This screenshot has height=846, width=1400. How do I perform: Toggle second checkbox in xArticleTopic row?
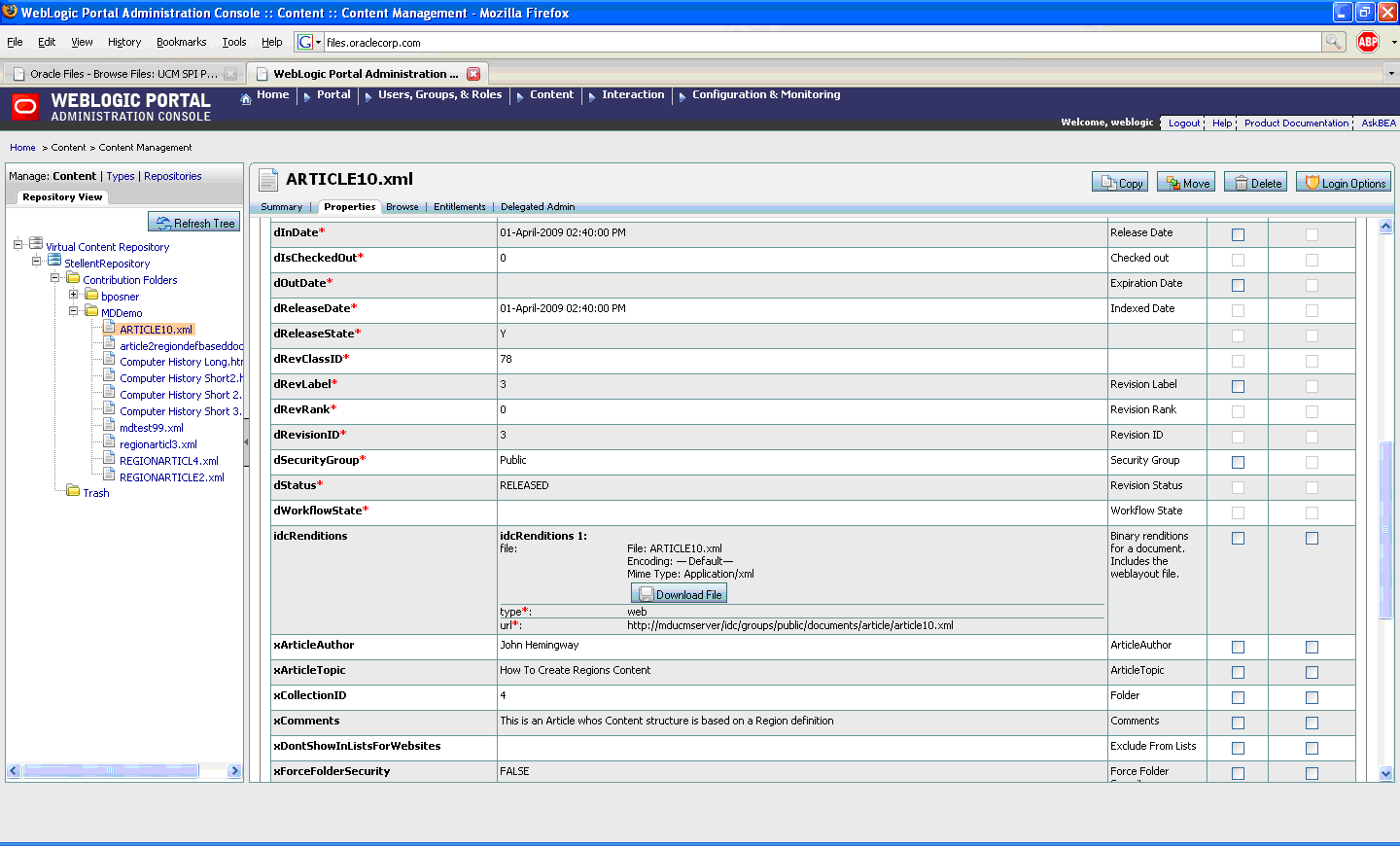coord(1312,672)
